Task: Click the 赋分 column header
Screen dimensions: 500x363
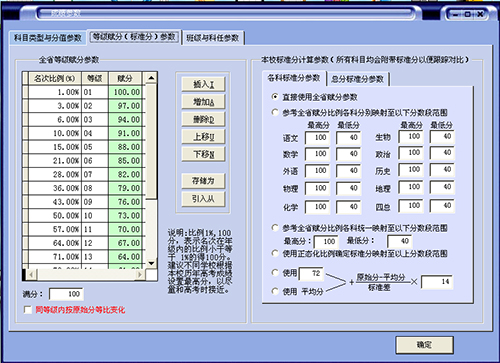Action: [125, 78]
